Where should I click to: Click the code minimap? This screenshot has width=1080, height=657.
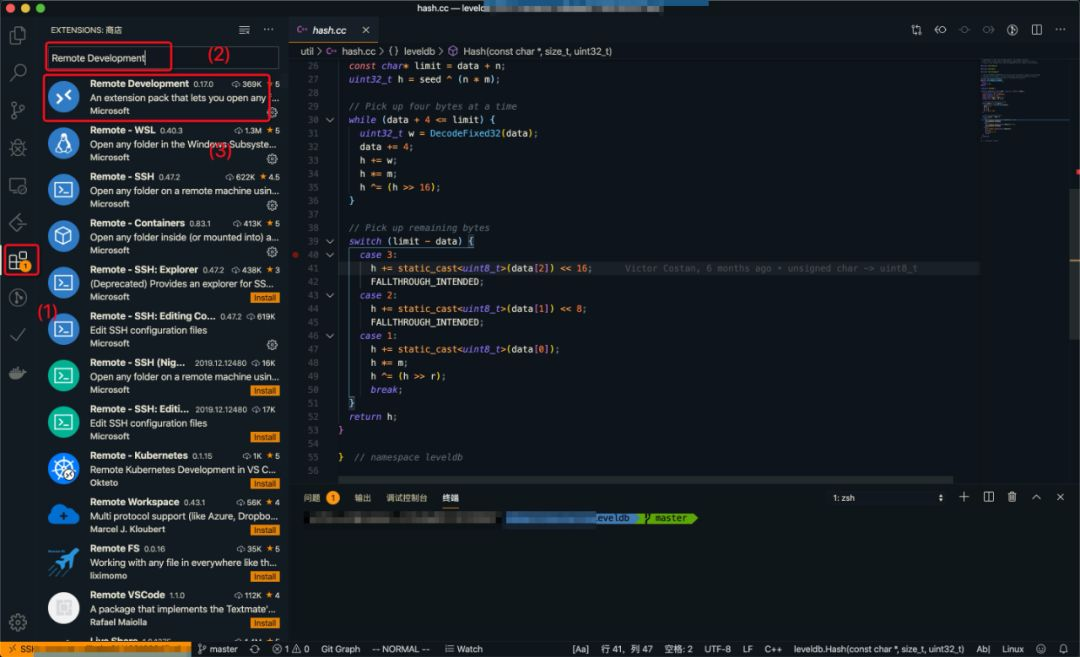click(x=1025, y=100)
